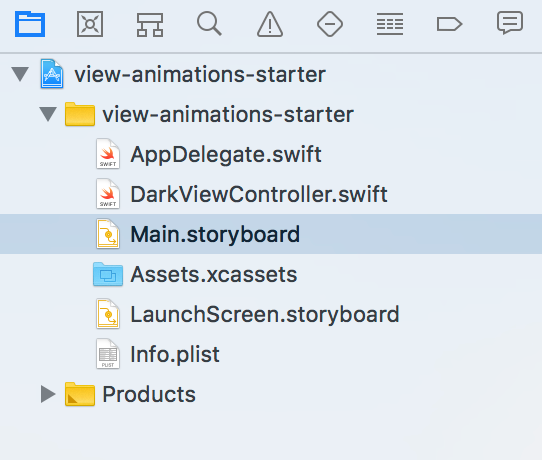Open the Project navigator folder icon
The width and height of the screenshot is (542, 460).
(30, 24)
